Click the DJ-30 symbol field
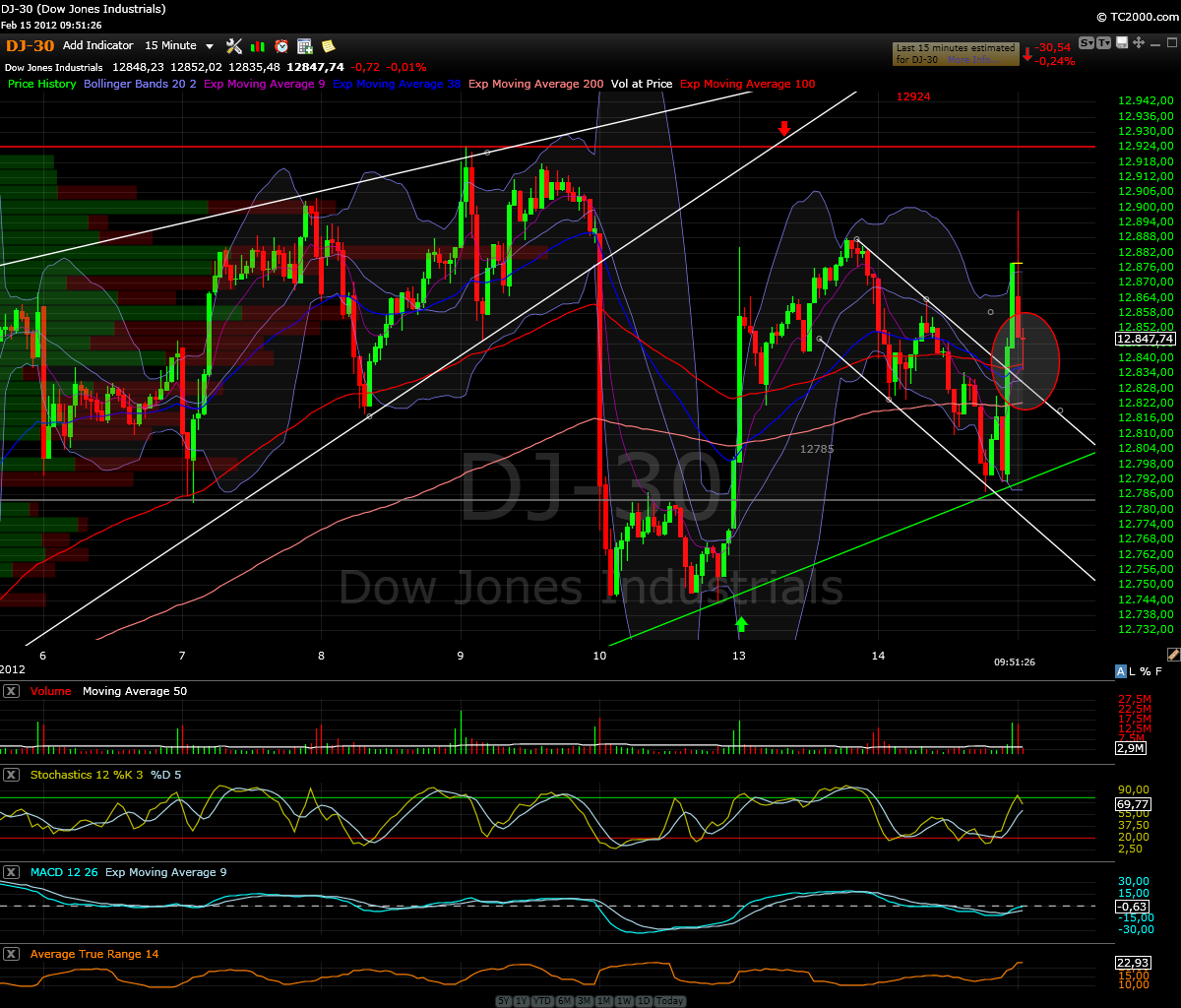 pos(30,45)
